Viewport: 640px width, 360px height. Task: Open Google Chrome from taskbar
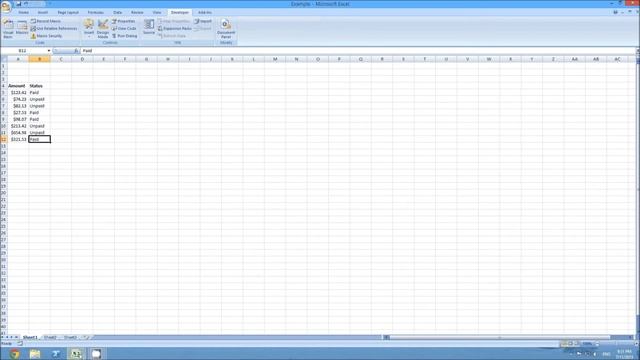tap(15, 353)
